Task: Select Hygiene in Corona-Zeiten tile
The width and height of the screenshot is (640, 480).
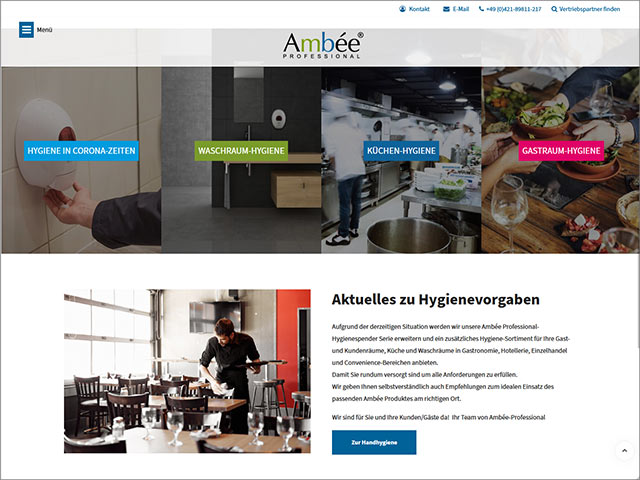Action: coord(81,151)
